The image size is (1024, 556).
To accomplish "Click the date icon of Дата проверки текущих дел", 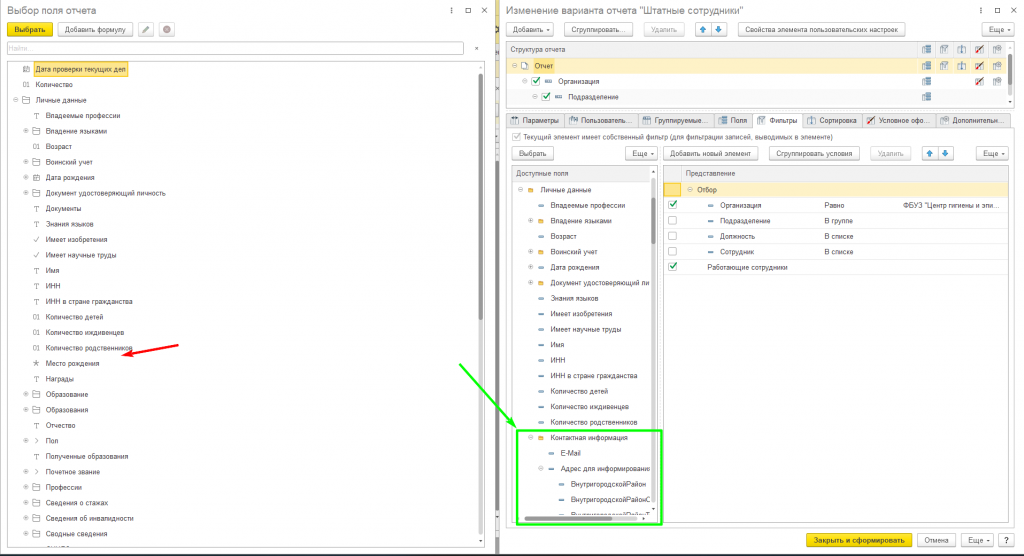I will click(26, 69).
